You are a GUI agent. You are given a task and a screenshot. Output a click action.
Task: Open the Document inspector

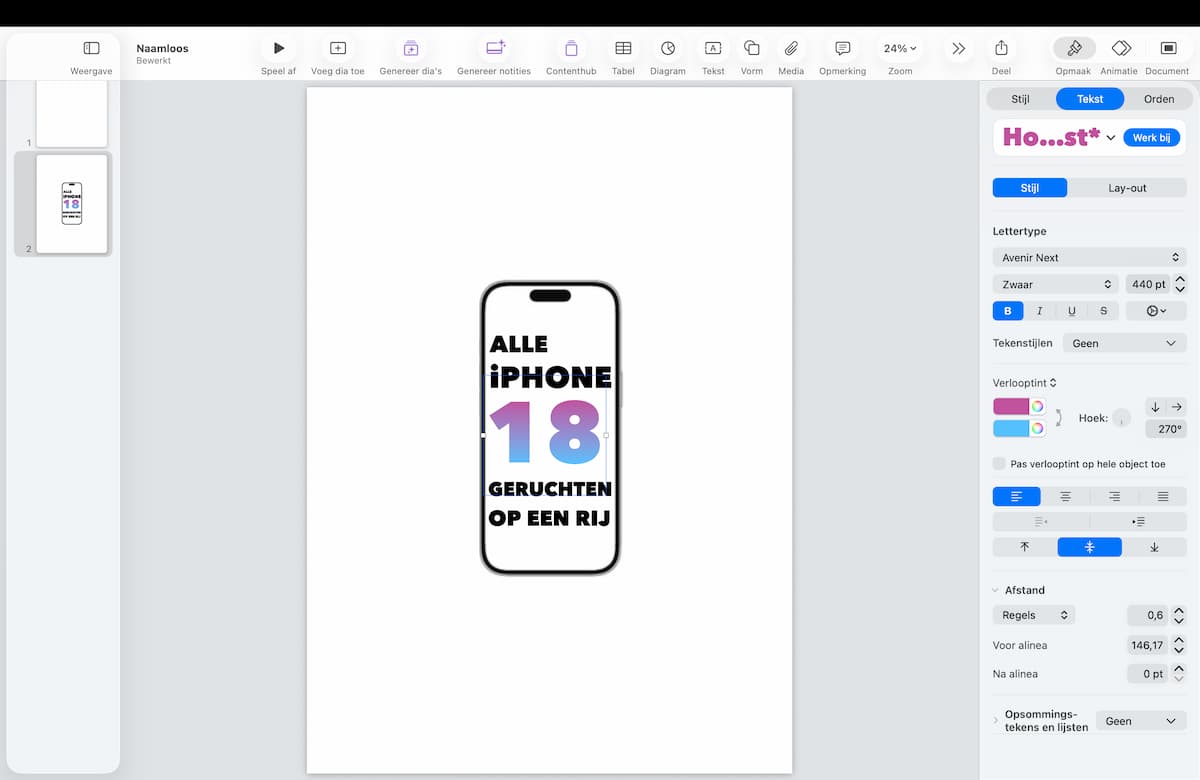[1168, 48]
